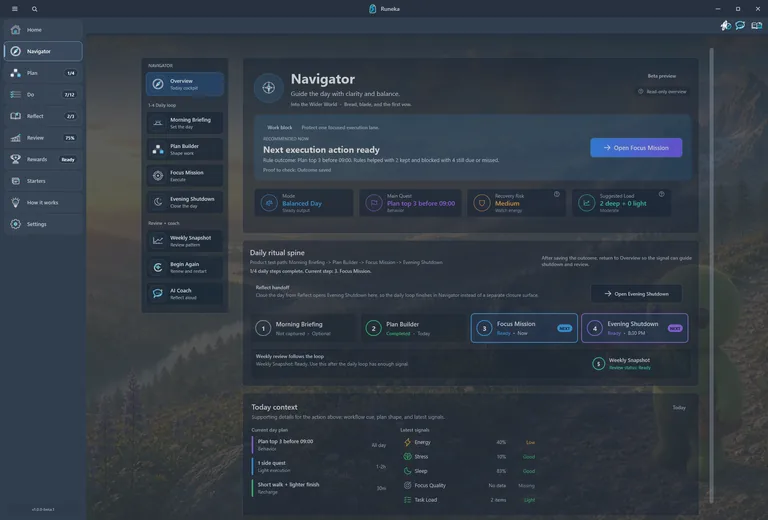Click the Focus Quality icon in Latest signals
The width and height of the screenshot is (768, 520).
(x=407, y=485)
